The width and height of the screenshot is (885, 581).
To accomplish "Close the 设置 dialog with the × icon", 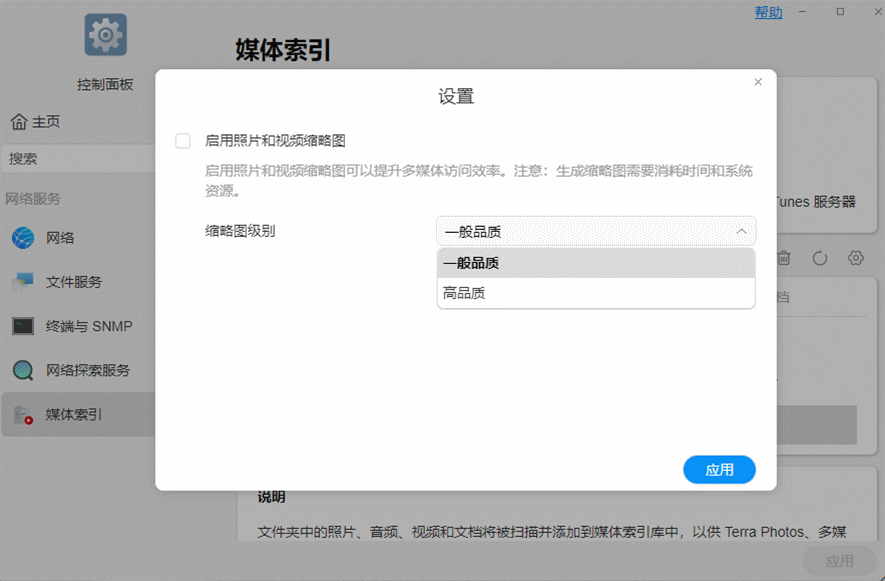I will click(758, 82).
